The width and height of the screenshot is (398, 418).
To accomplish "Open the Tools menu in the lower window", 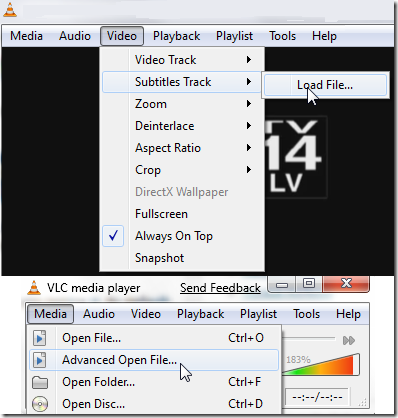I will point(306,314).
